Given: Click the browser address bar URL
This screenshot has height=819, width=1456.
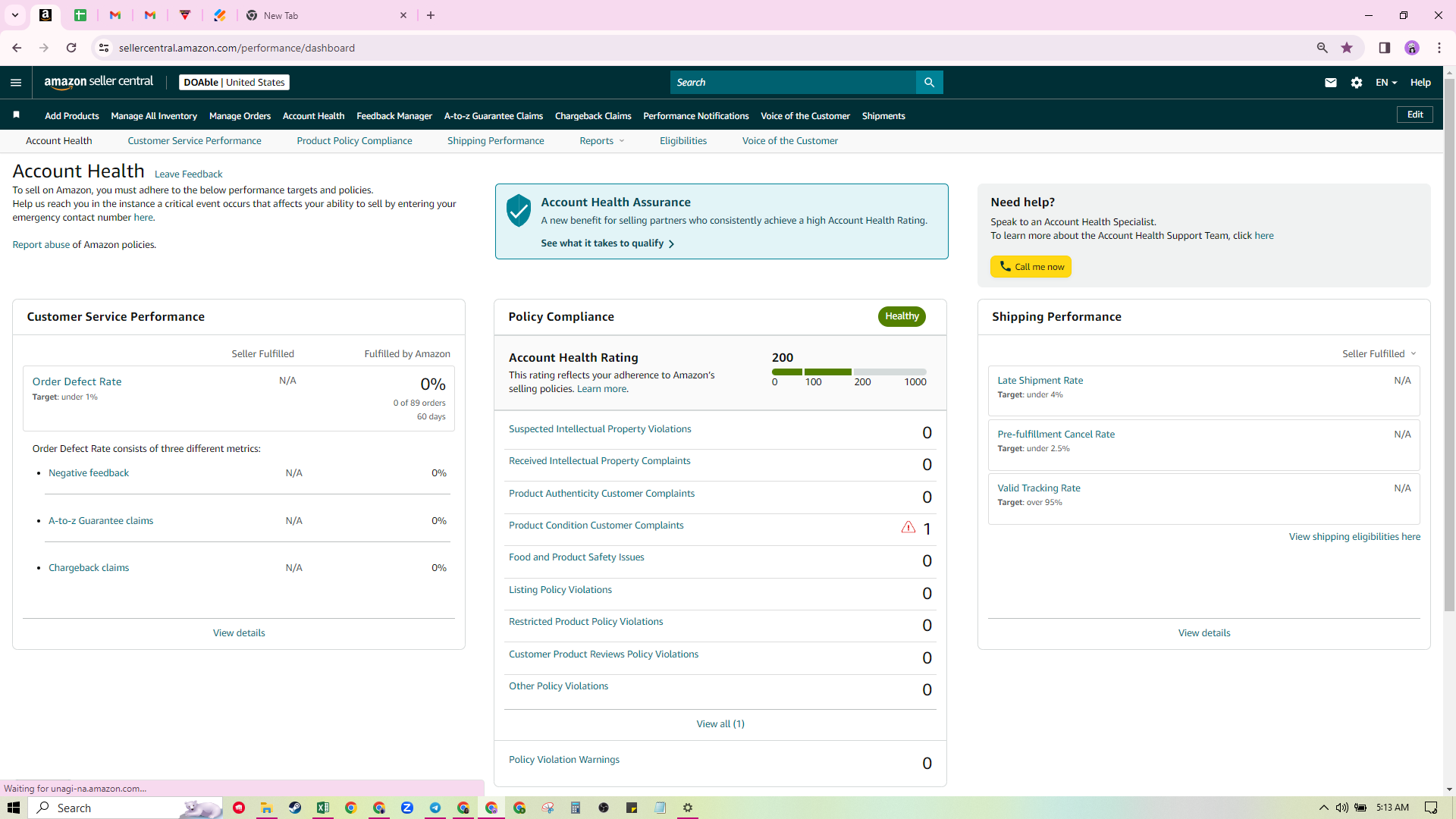Looking at the screenshot, I should 237,48.
